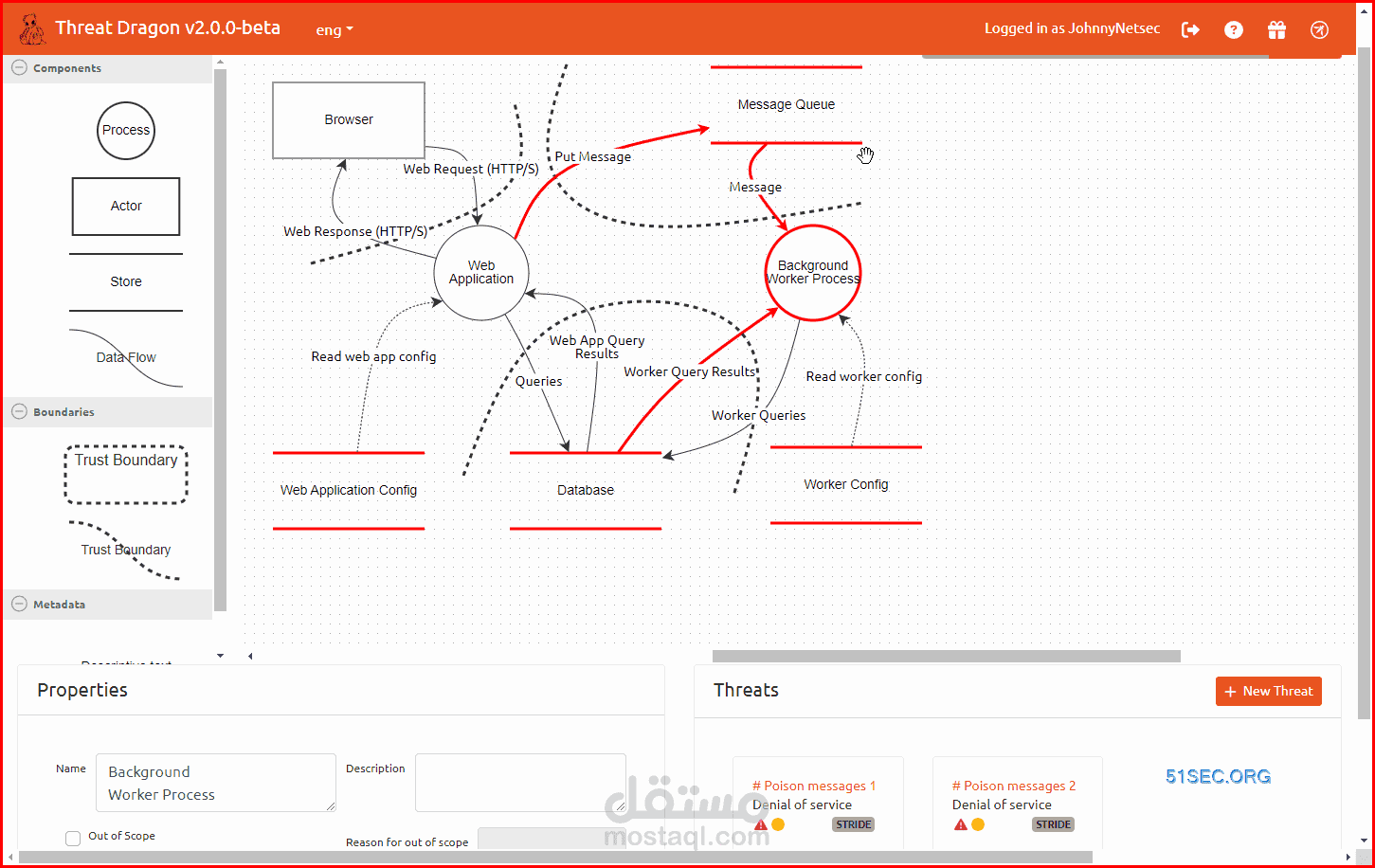Viewport: 1375px width, 868px height.
Task: Collapse the Boundaries section
Action: pos(18,412)
